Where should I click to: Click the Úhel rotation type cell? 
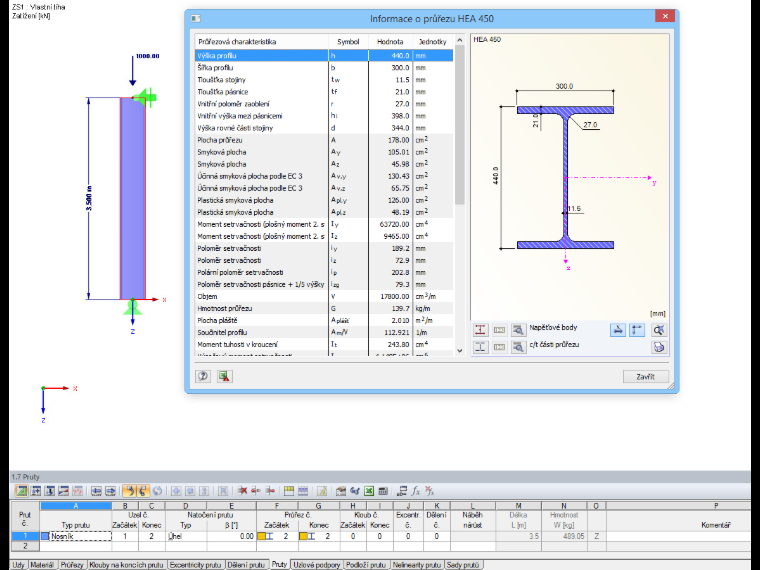(186, 536)
